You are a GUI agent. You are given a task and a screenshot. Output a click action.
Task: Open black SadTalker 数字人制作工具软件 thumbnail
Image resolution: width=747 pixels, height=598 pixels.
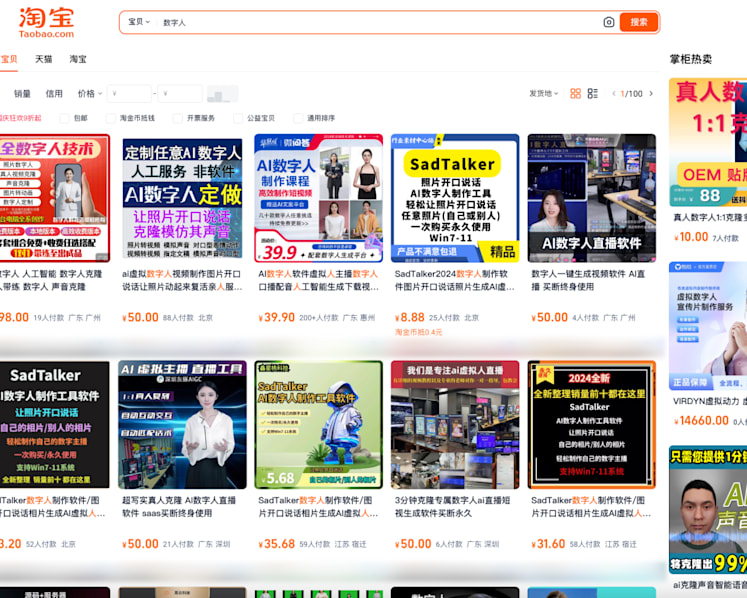tap(55, 425)
